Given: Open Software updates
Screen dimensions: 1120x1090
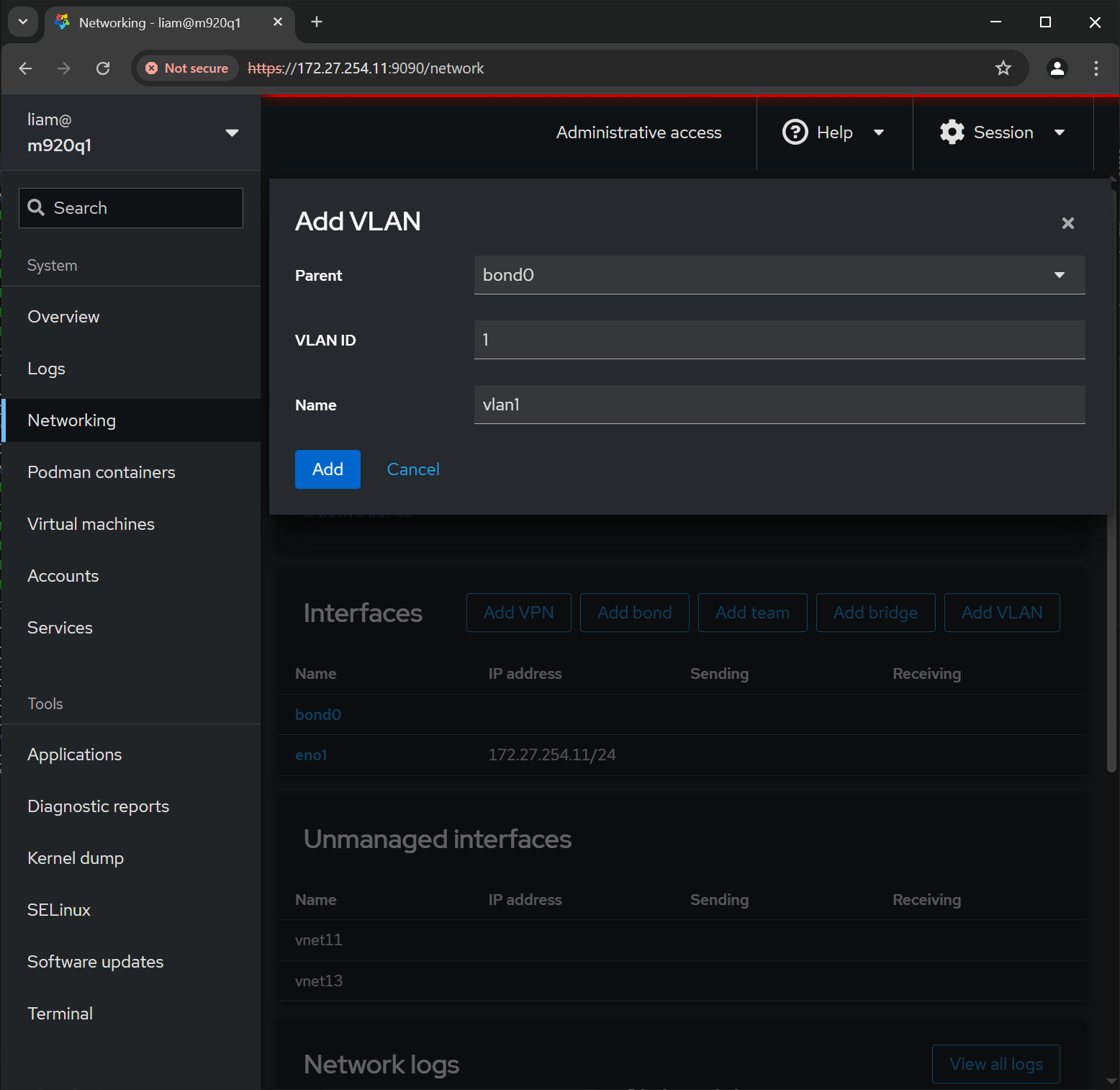Looking at the screenshot, I should coord(131,962).
